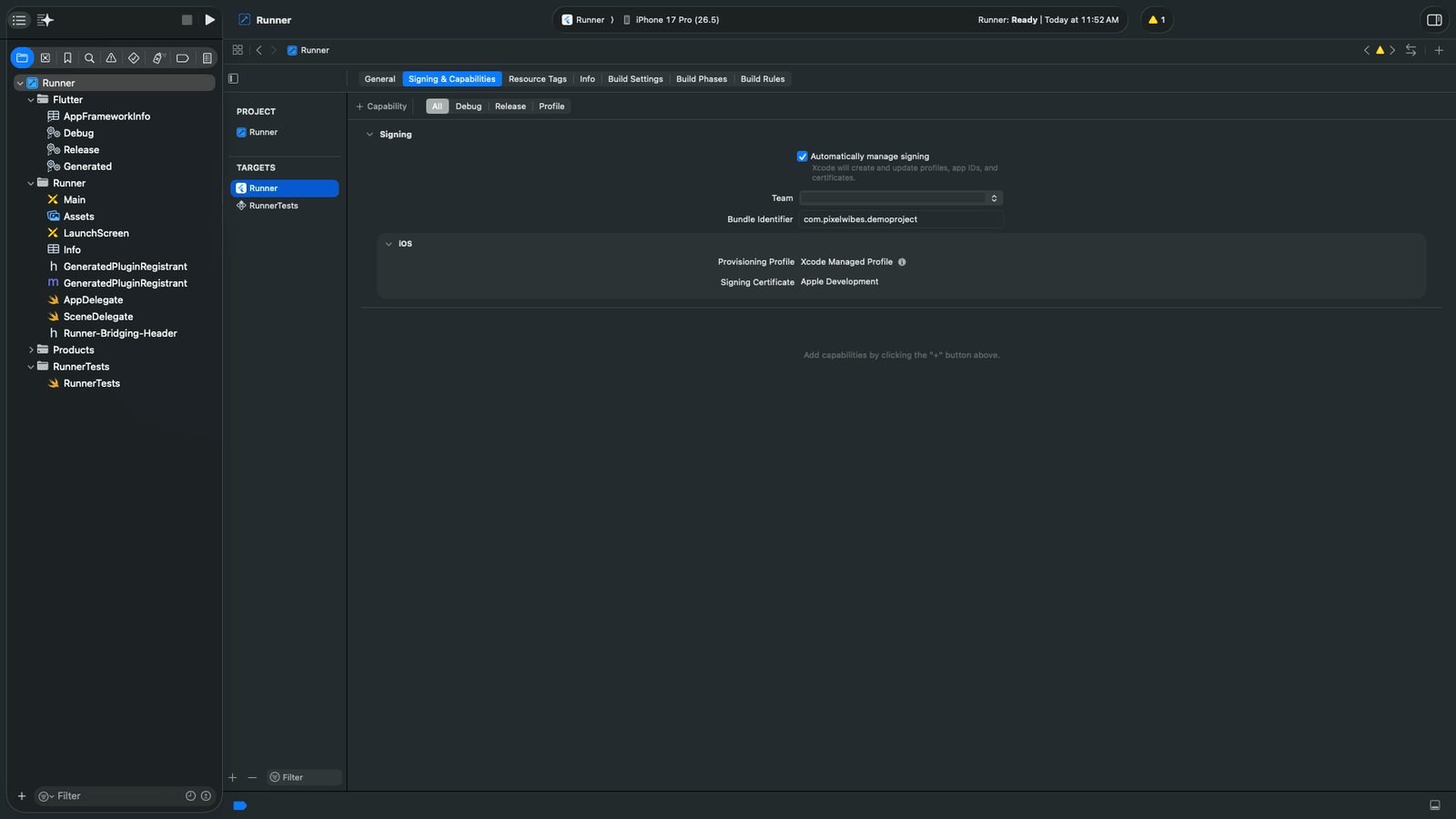Open the yellow warning indicator in toolbar

click(1157, 20)
